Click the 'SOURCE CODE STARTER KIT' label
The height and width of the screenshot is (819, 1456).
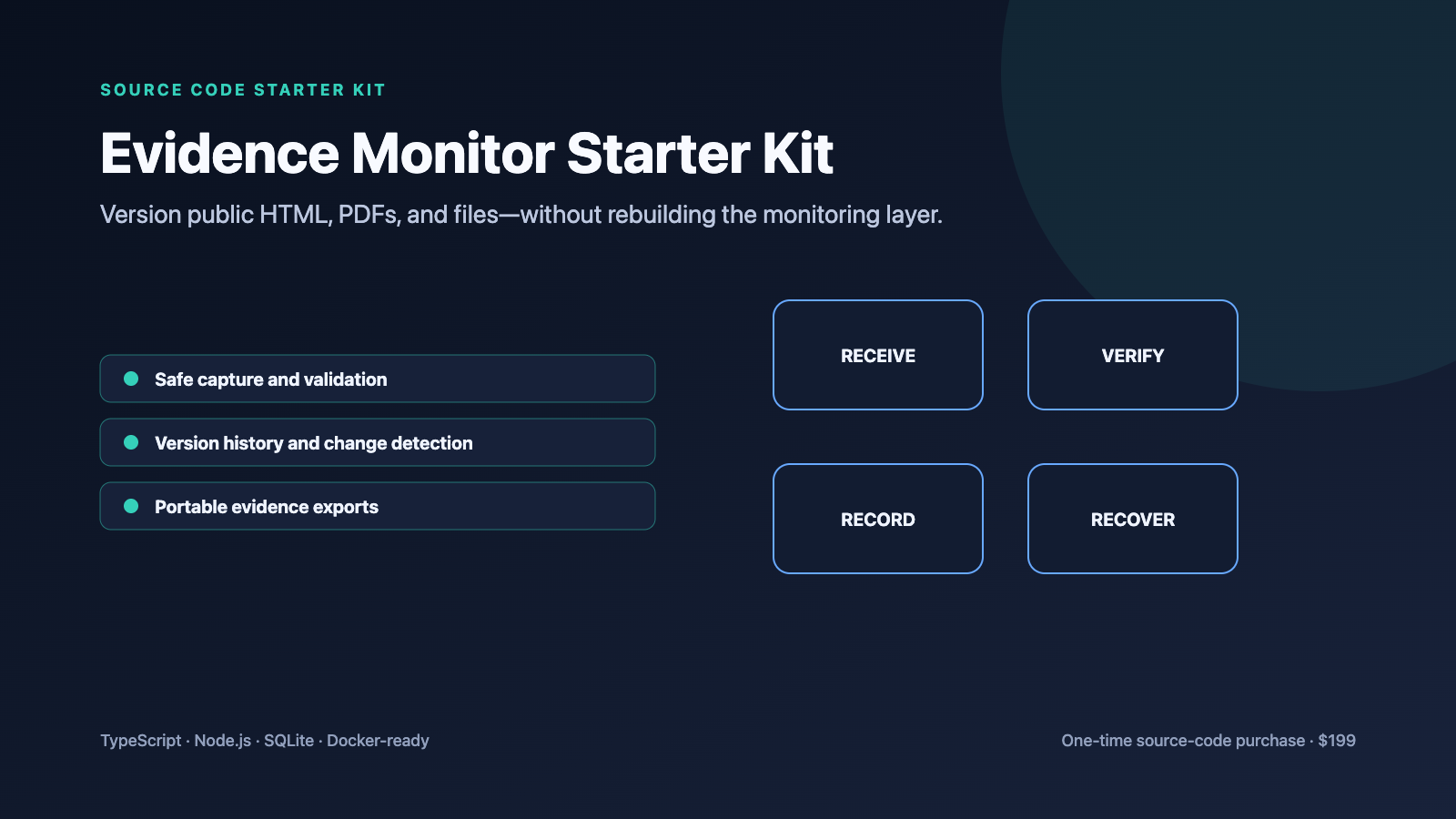(x=243, y=90)
